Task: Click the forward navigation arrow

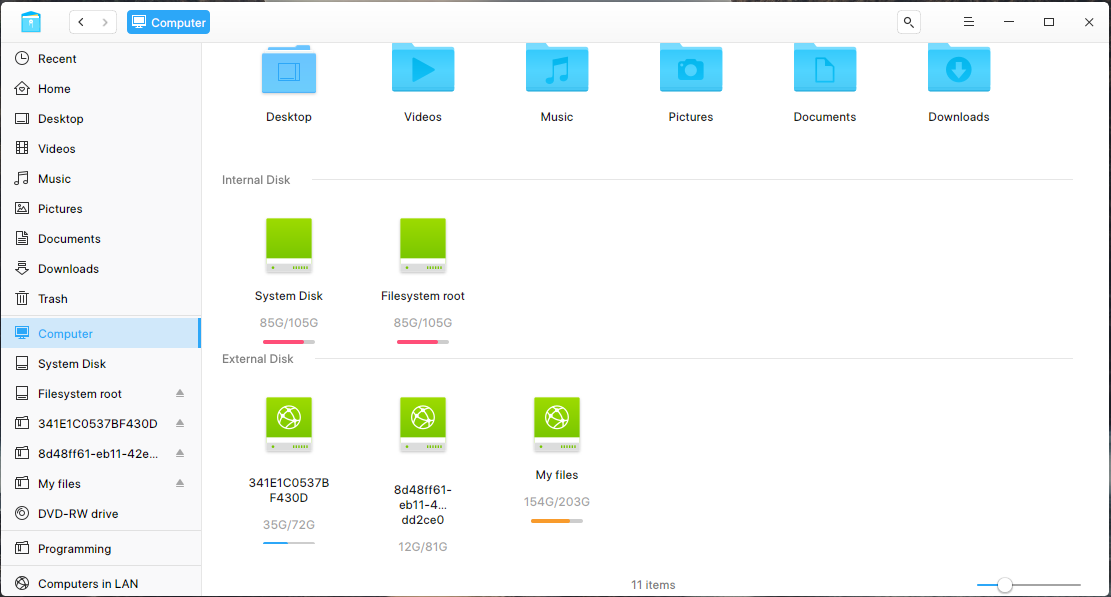Action: click(x=105, y=21)
